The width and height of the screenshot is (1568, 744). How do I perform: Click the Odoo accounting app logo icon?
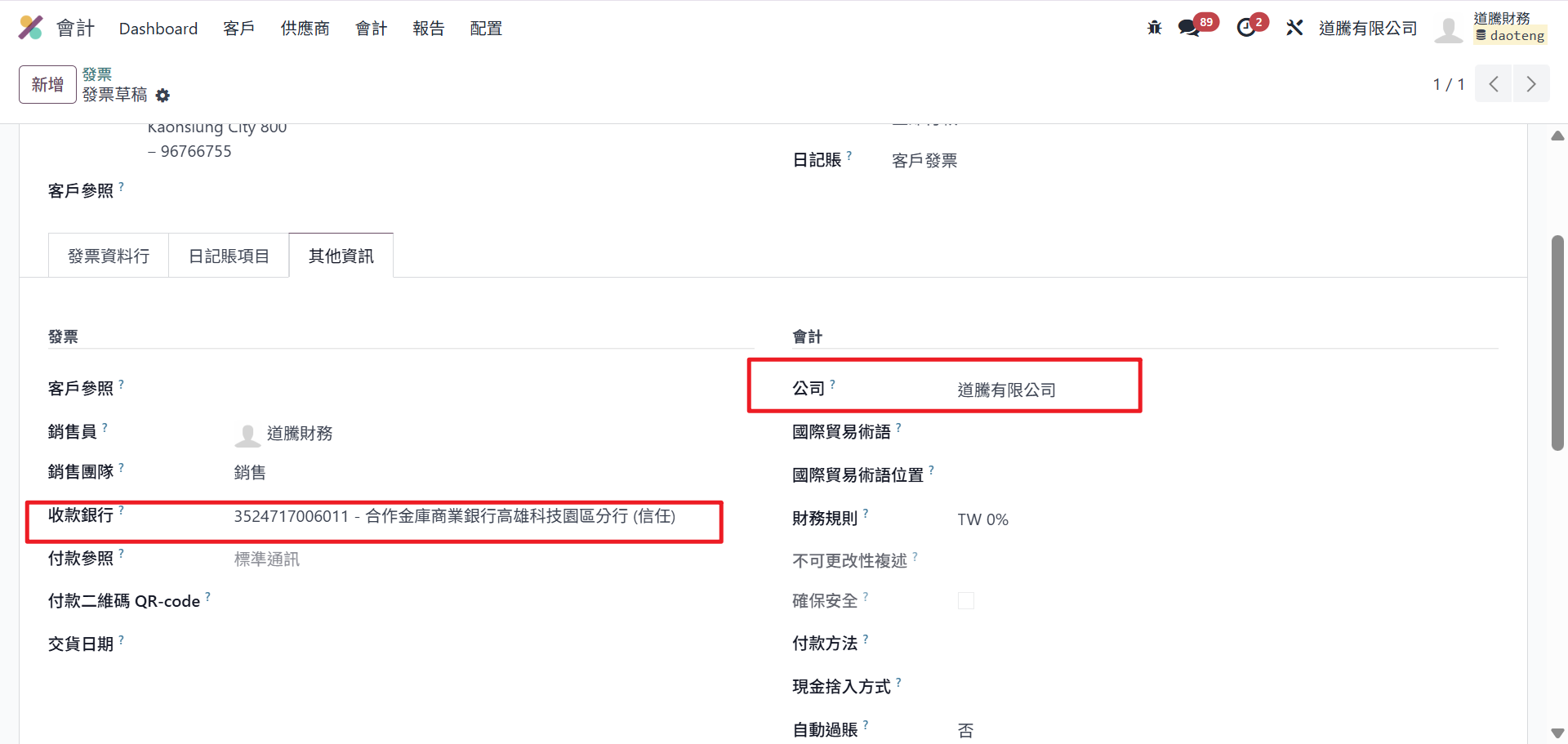[30, 28]
